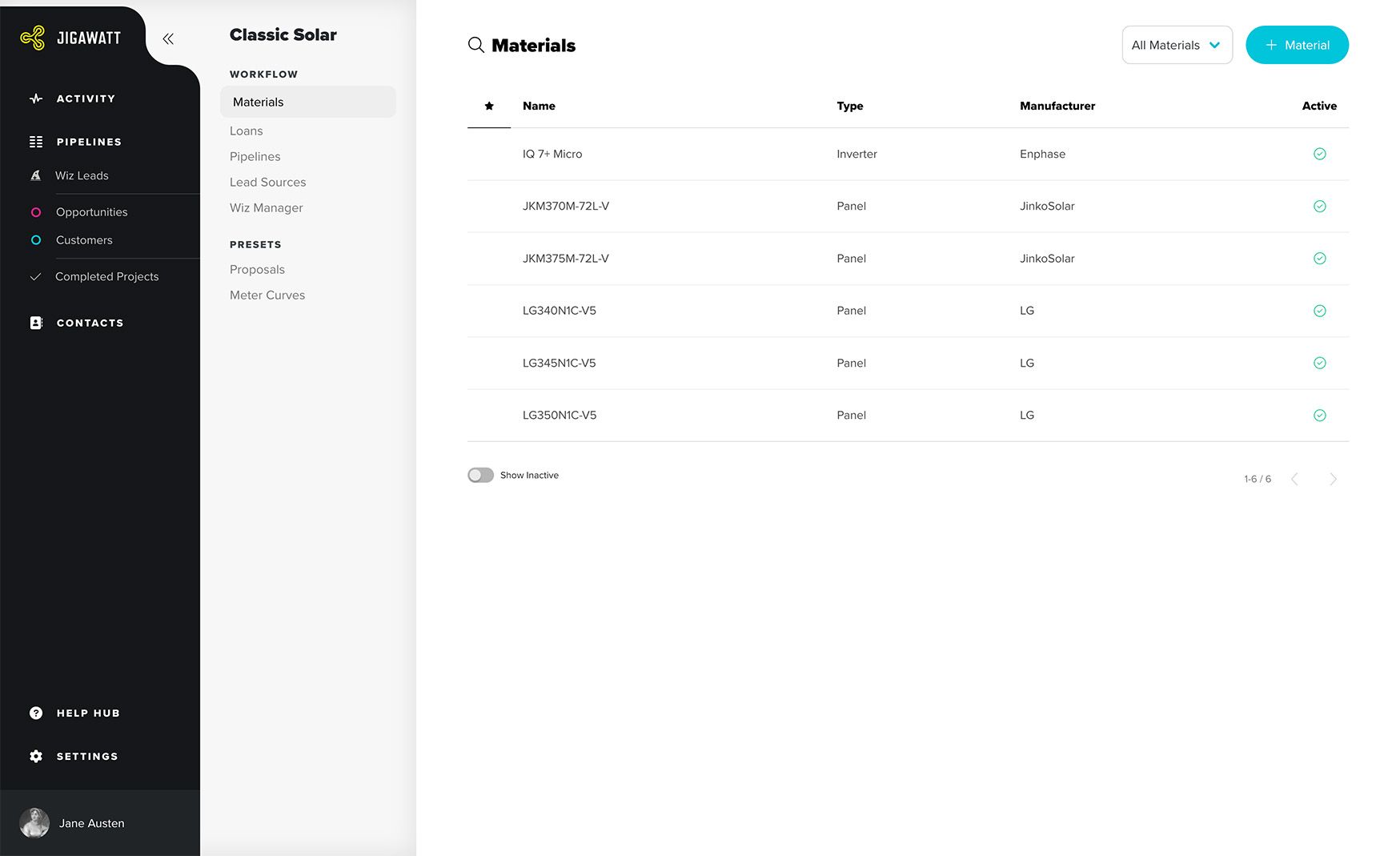Sort by favorites star column header
The image size is (1400, 856).
click(x=489, y=106)
